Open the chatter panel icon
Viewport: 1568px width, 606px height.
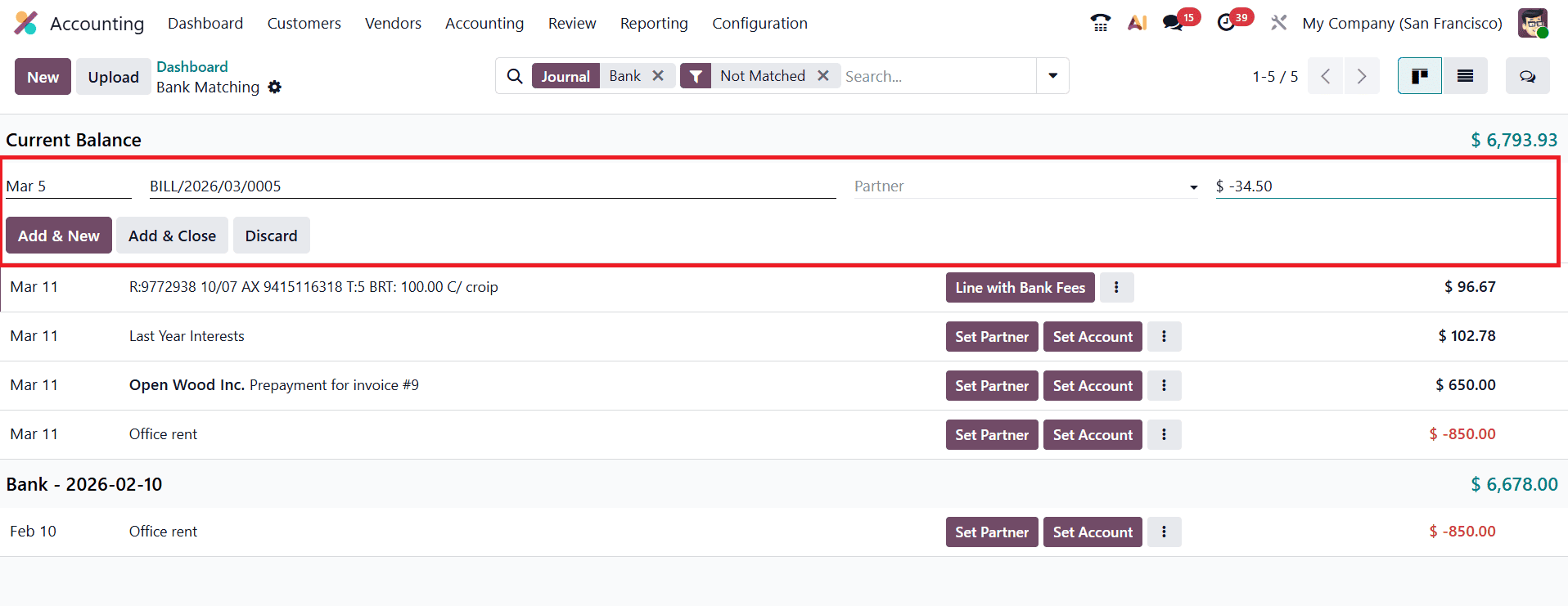click(x=1527, y=76)
